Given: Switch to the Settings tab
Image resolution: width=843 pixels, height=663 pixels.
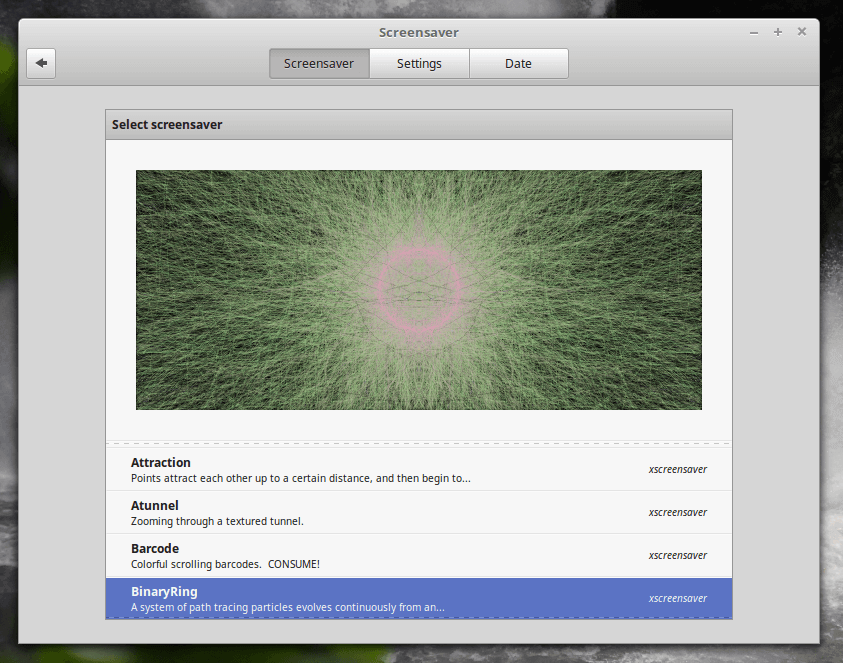Looking at the screenshot, I should pos(419,63).
